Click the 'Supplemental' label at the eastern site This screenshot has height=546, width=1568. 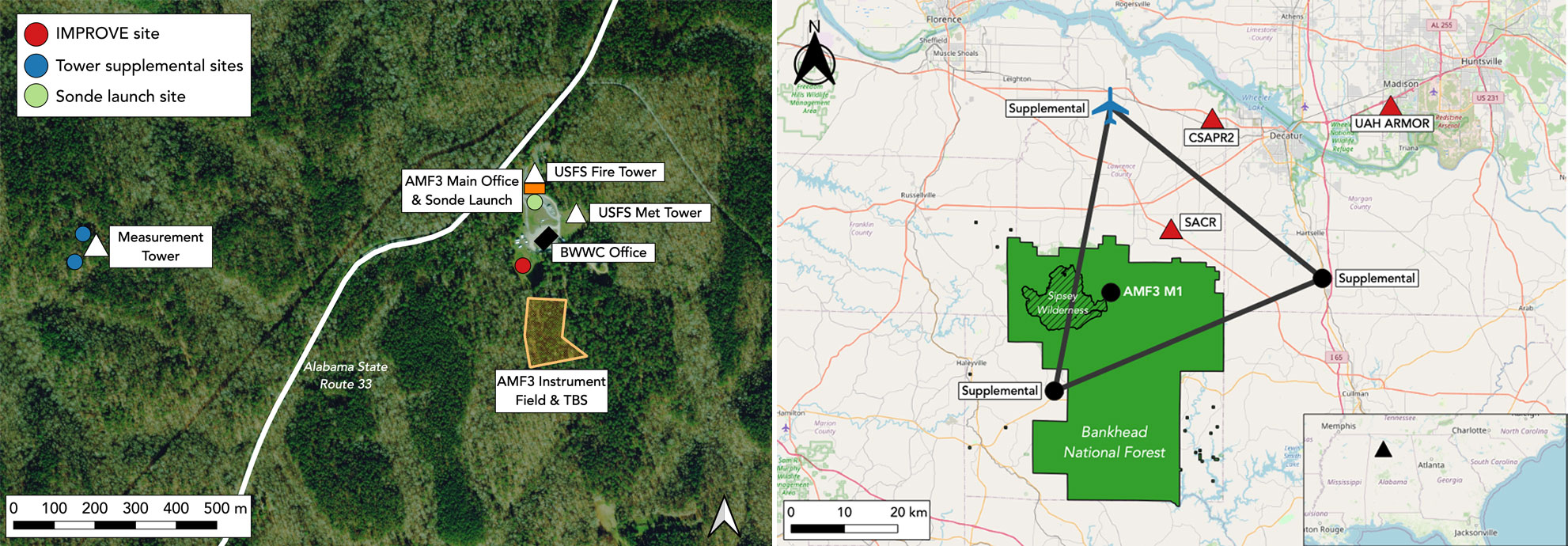(x=1376, y=279)
